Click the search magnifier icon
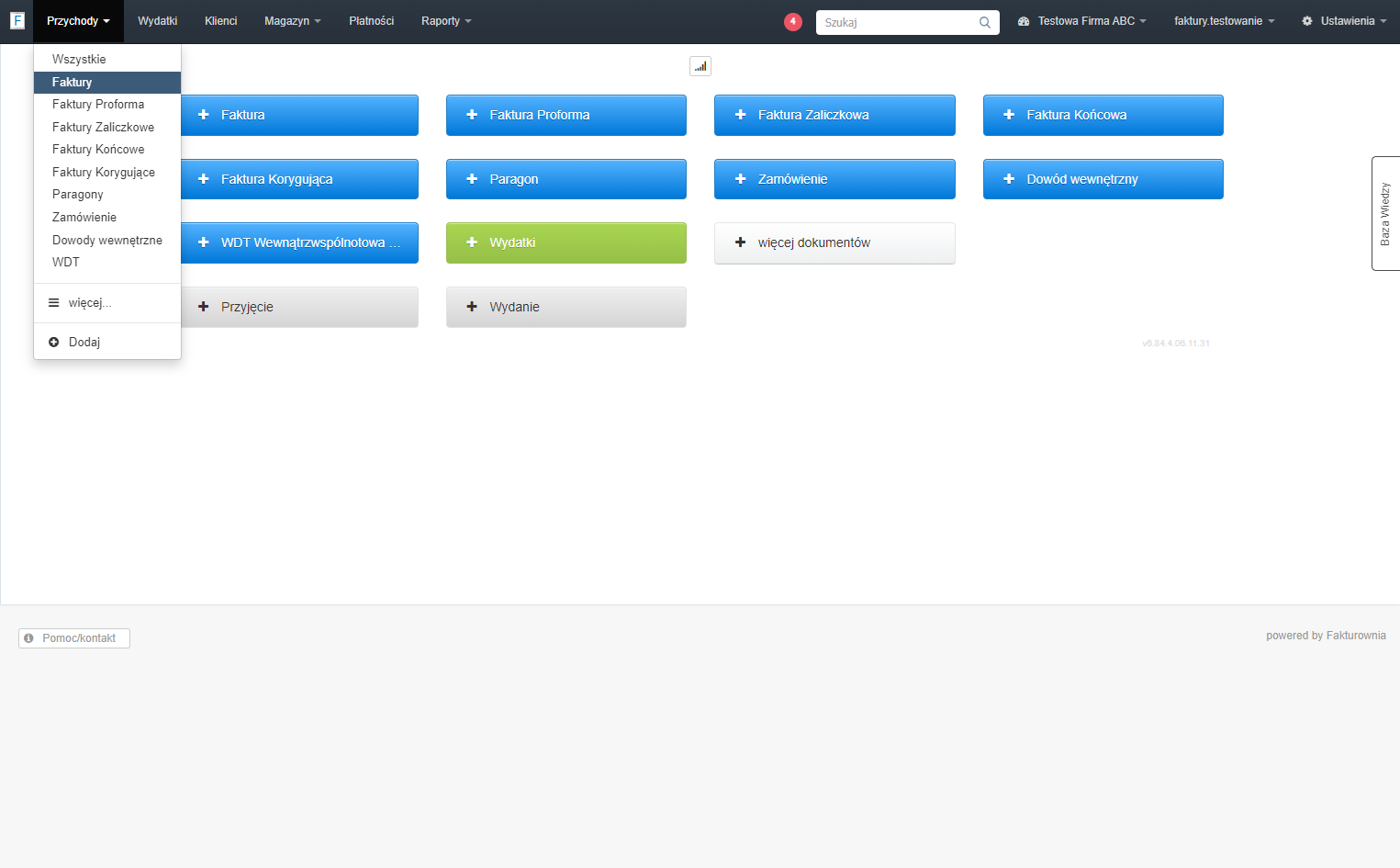The width and height of the screenshot is (1400, 868). pyautogui.click(x=985, y=22)
